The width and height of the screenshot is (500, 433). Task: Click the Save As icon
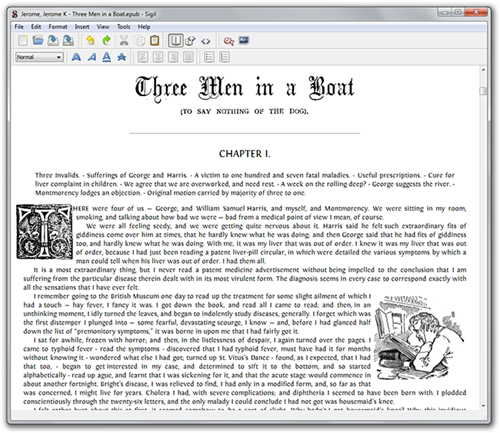point(68,41)
